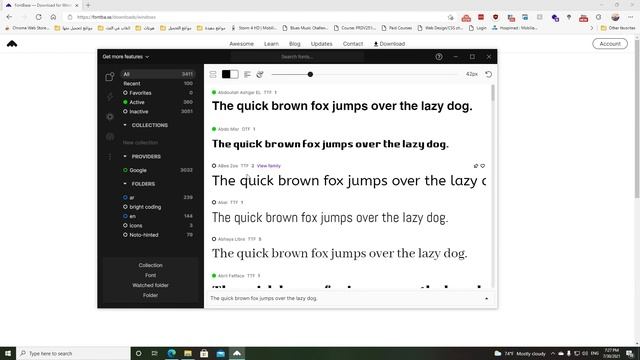Refresh the browser page
The width and height of the screenshot is (640, 360).
[x=38, y=17]
